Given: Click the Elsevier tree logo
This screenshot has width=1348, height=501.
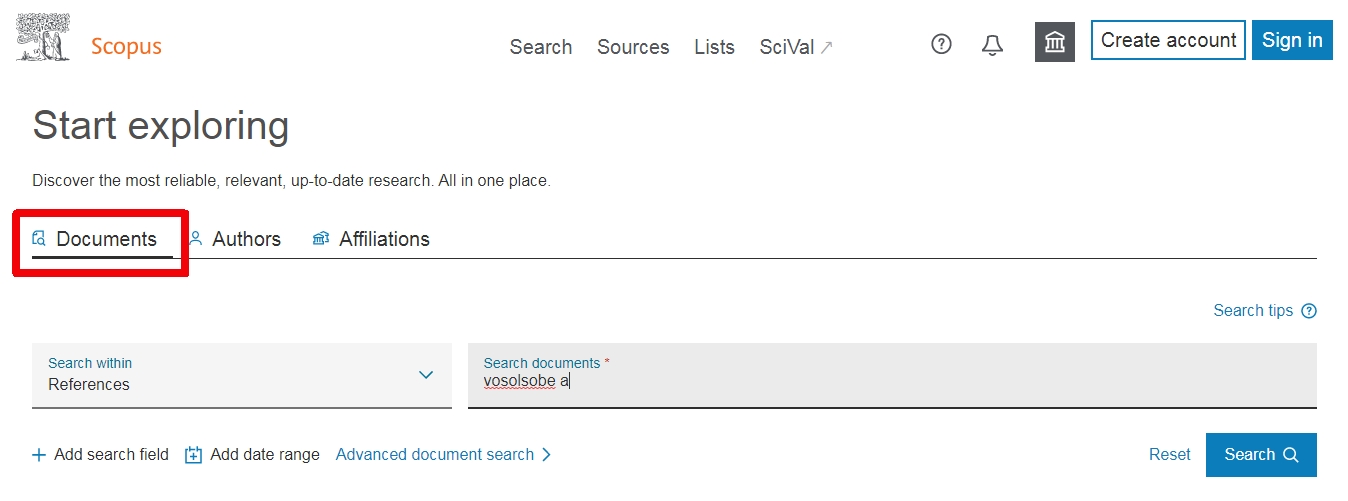Looking at the screenshot, I should [43, 40].
